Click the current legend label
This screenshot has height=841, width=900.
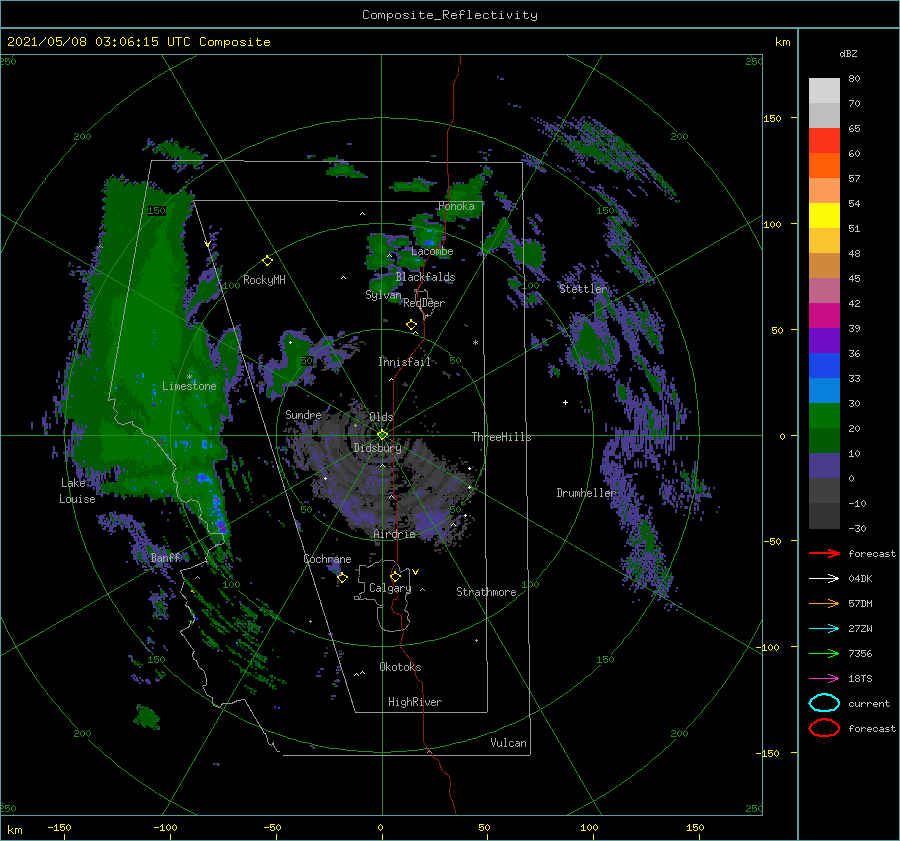(x=869, y=704)
